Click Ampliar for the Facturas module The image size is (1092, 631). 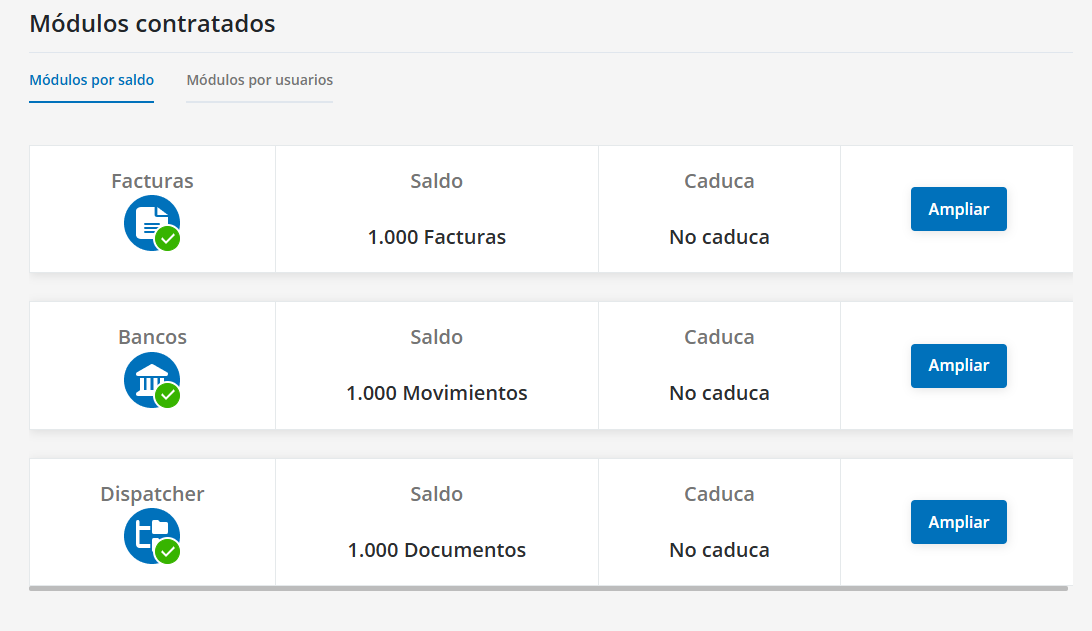point(958,209)
